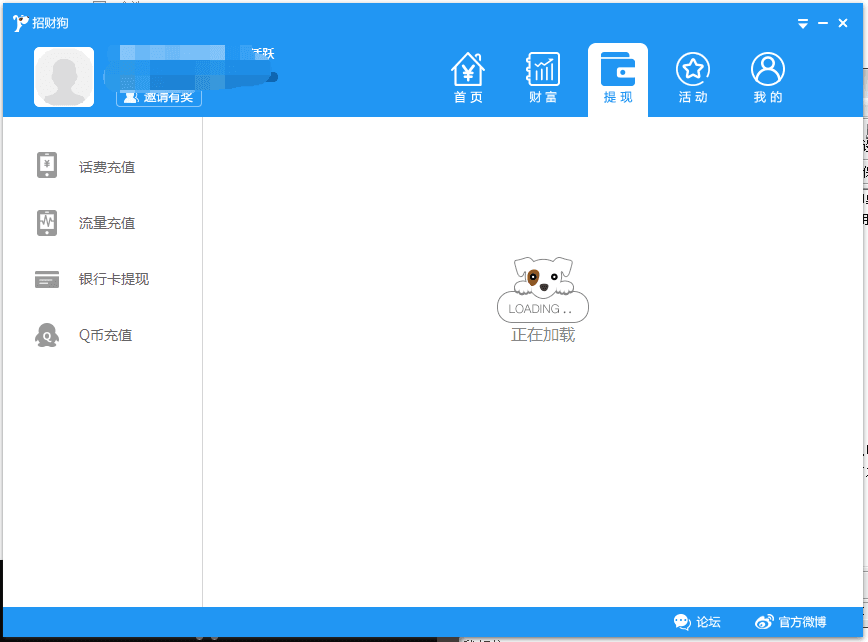The image size is (868, 642).
Task: Click the 提现 withdrawal icon
Action: click(617, 70)
